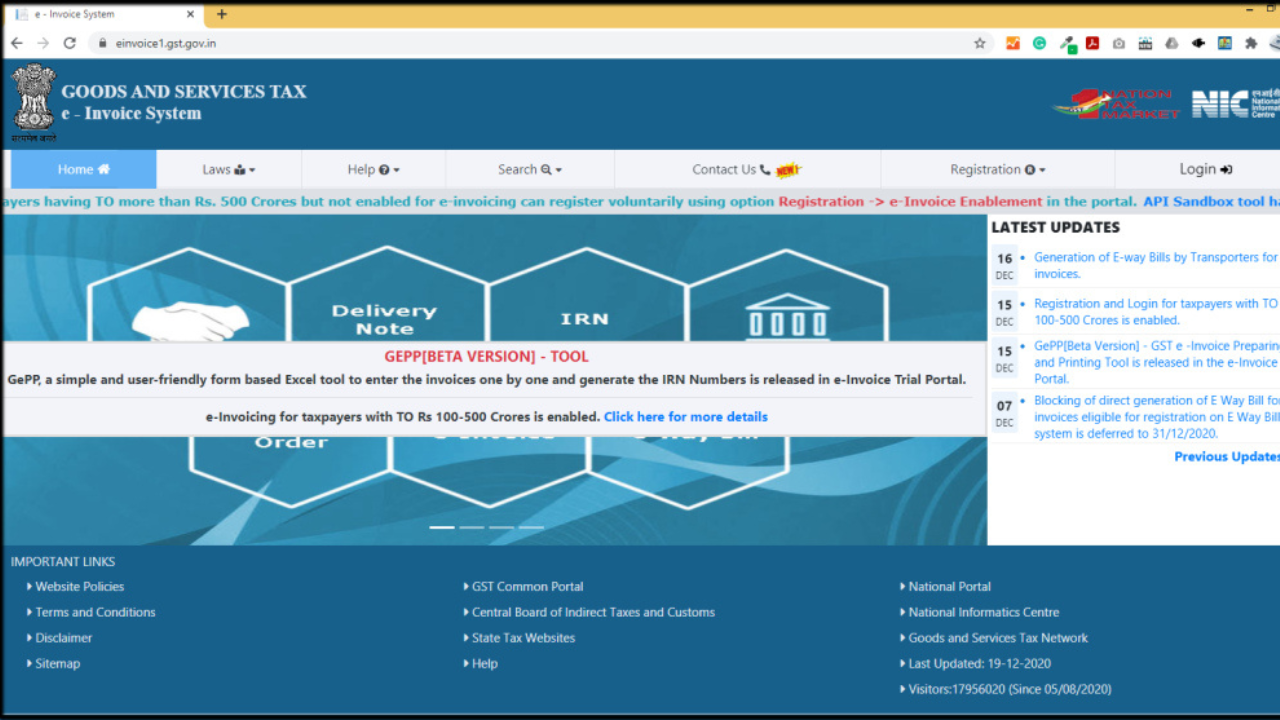
Task: Click the One Nation Tax Market logo
Action: [x=1115, y=103]
